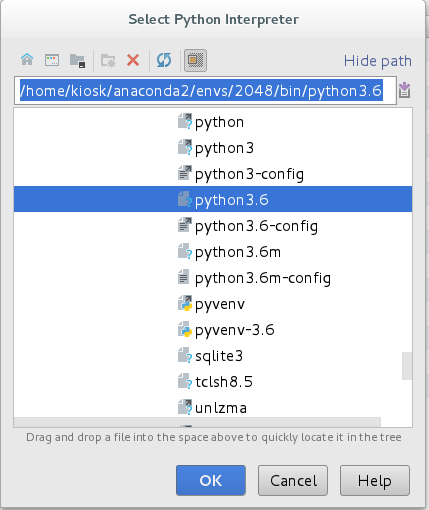Click the vertical scrollbar thumb
Image resolution: width=429 pixels, height=510 pixels.
[x=407, y=366]
